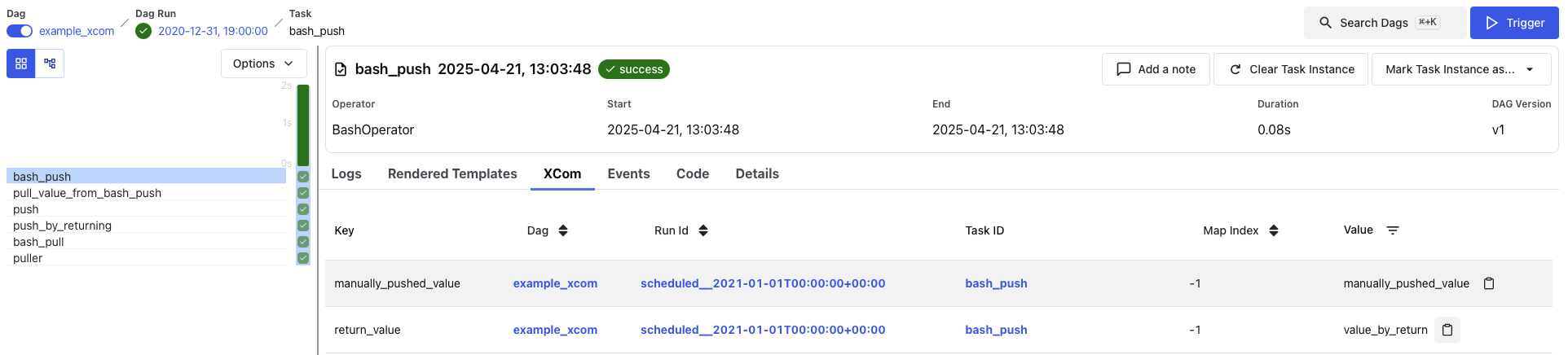1568x355 pixels.
Task: Sort XCom table by Run Id
Action: tap(703, 230)
